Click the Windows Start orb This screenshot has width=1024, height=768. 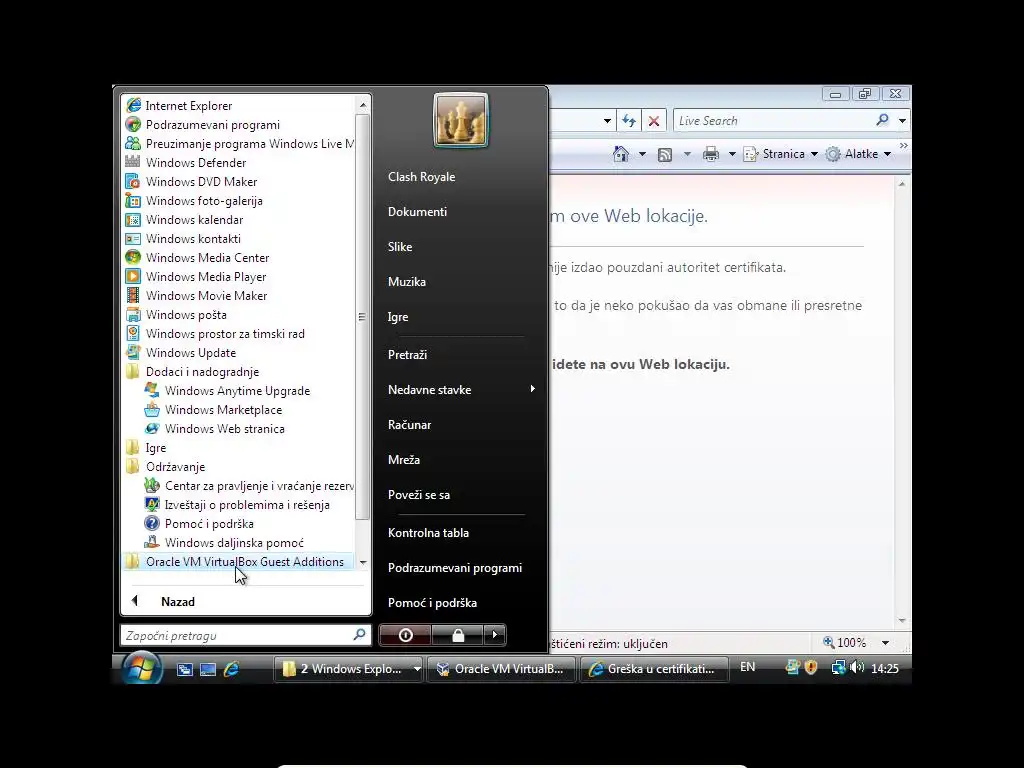click(140, 667)
